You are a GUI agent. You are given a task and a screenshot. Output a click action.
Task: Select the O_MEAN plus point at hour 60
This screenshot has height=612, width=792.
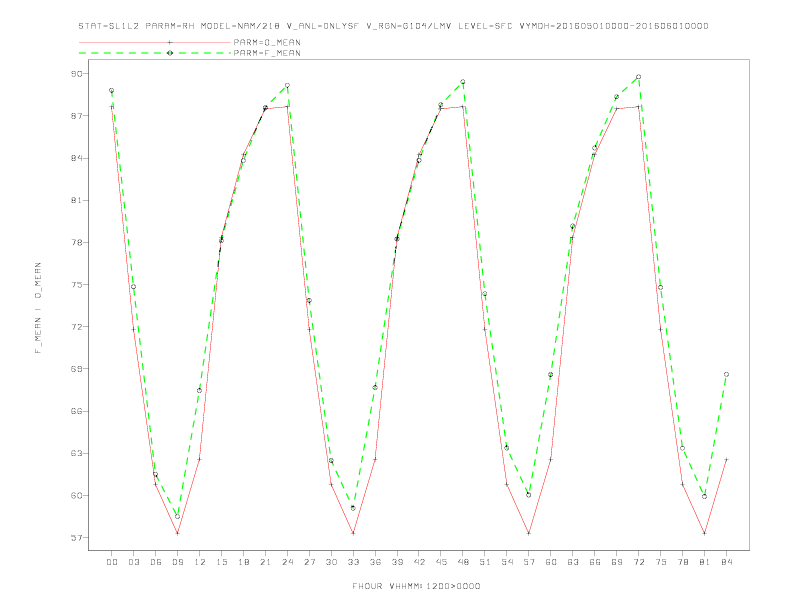click(551, 459)
